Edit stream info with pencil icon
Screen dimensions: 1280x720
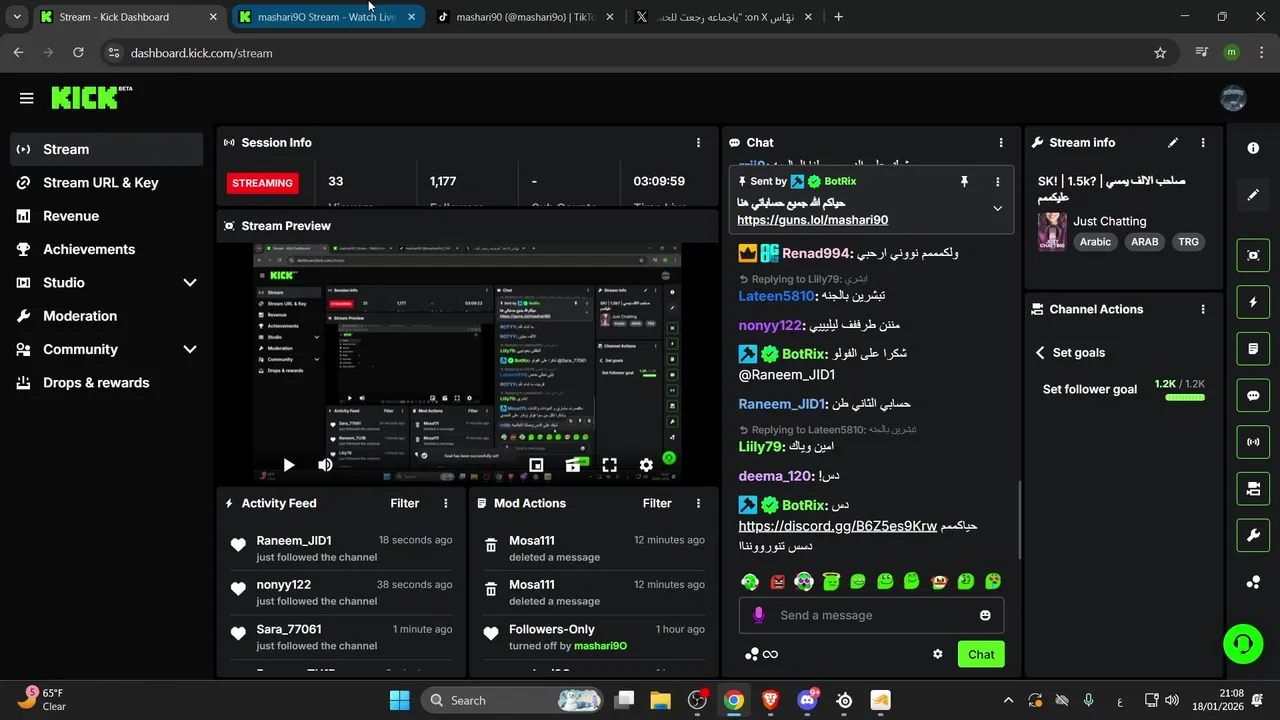(x=1173, y=143)
